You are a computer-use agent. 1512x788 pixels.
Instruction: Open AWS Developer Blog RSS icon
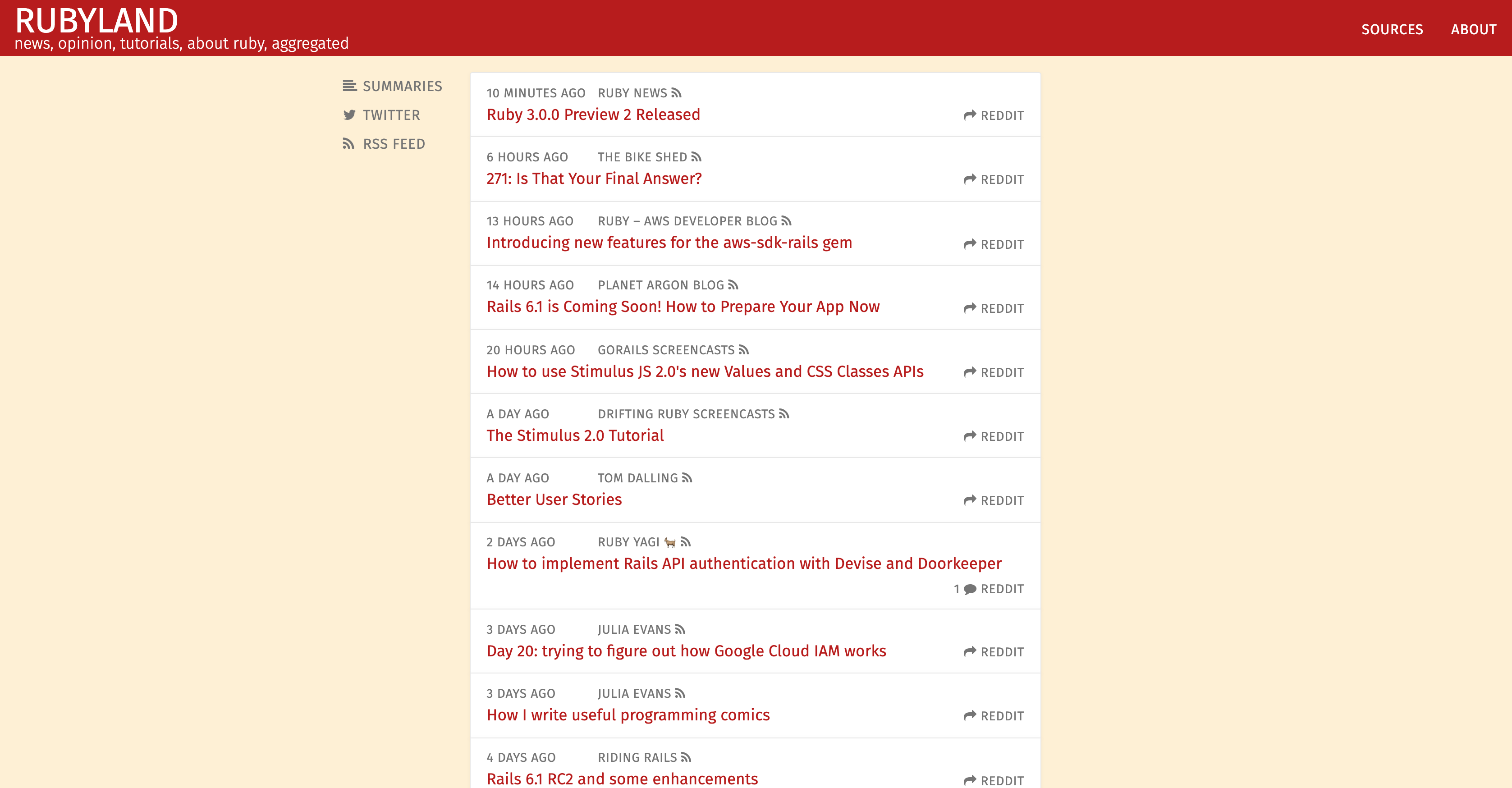pyautogui.click(x=787, y=220)
